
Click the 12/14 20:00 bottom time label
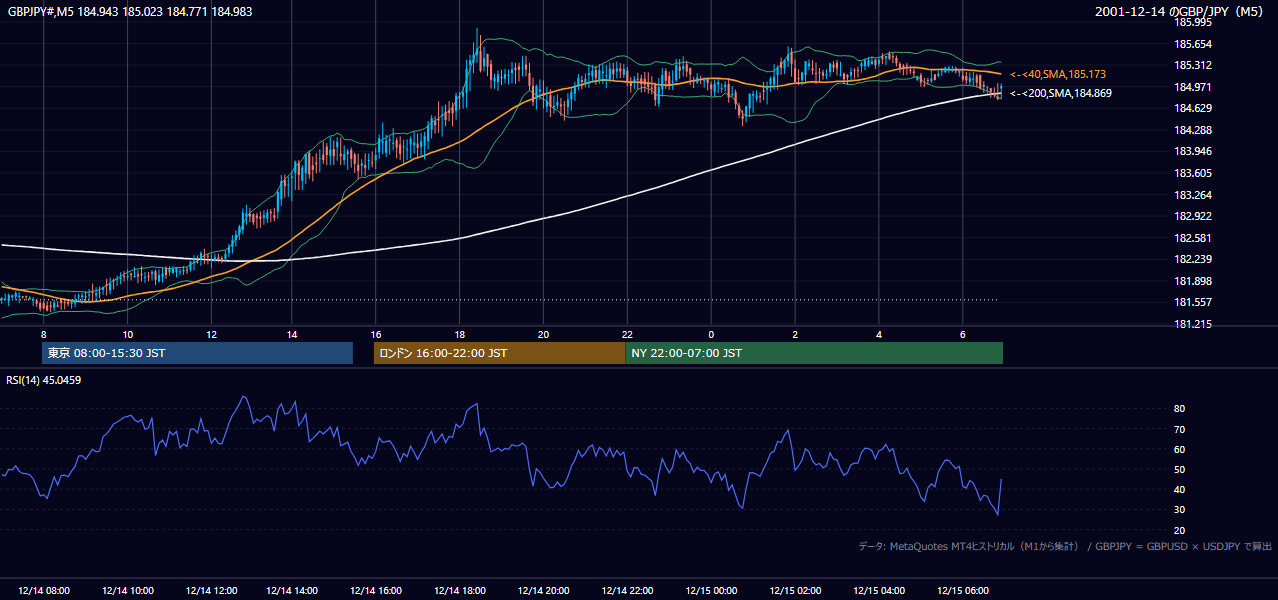pos(543,591)
